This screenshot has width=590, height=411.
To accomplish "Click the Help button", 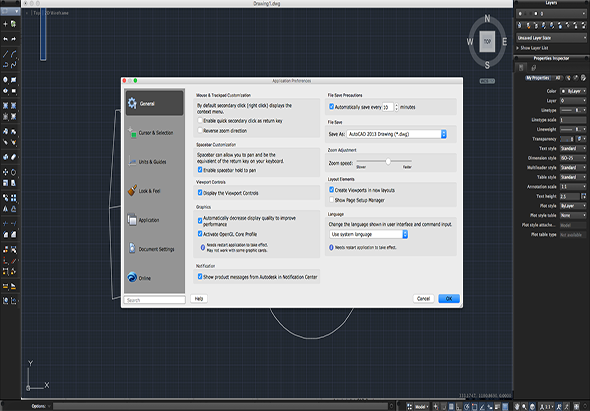I will pyautogui.click(x=199, y=298).
